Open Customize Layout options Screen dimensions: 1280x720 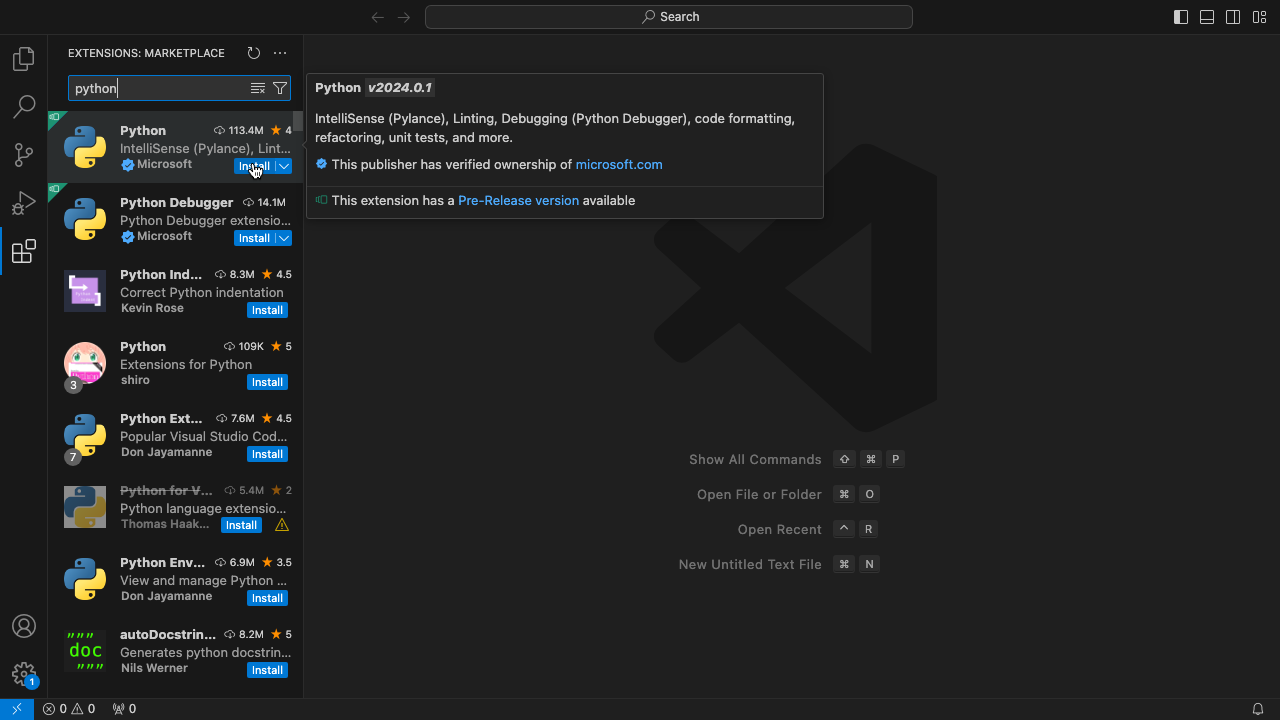[x=1259, y=17]
